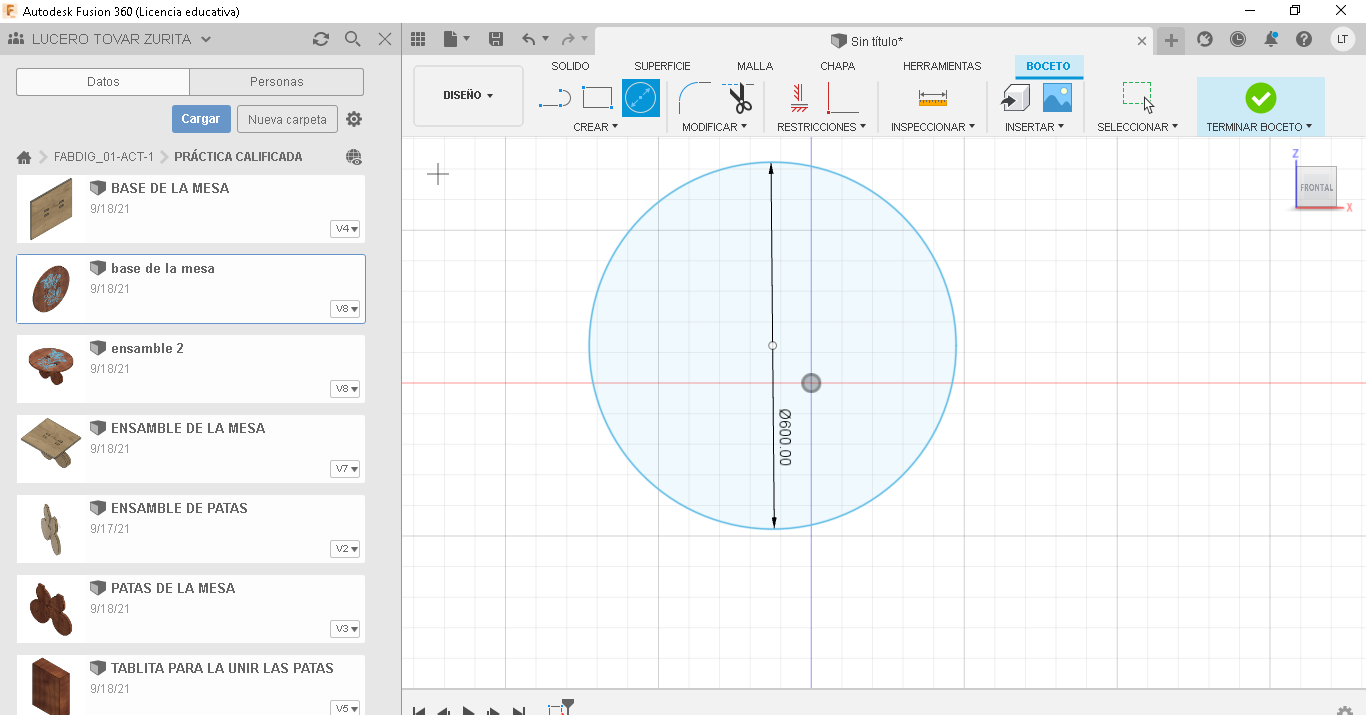
Task: Expand the INSPECCIONAR dropdown
Action: coord(933,127)
